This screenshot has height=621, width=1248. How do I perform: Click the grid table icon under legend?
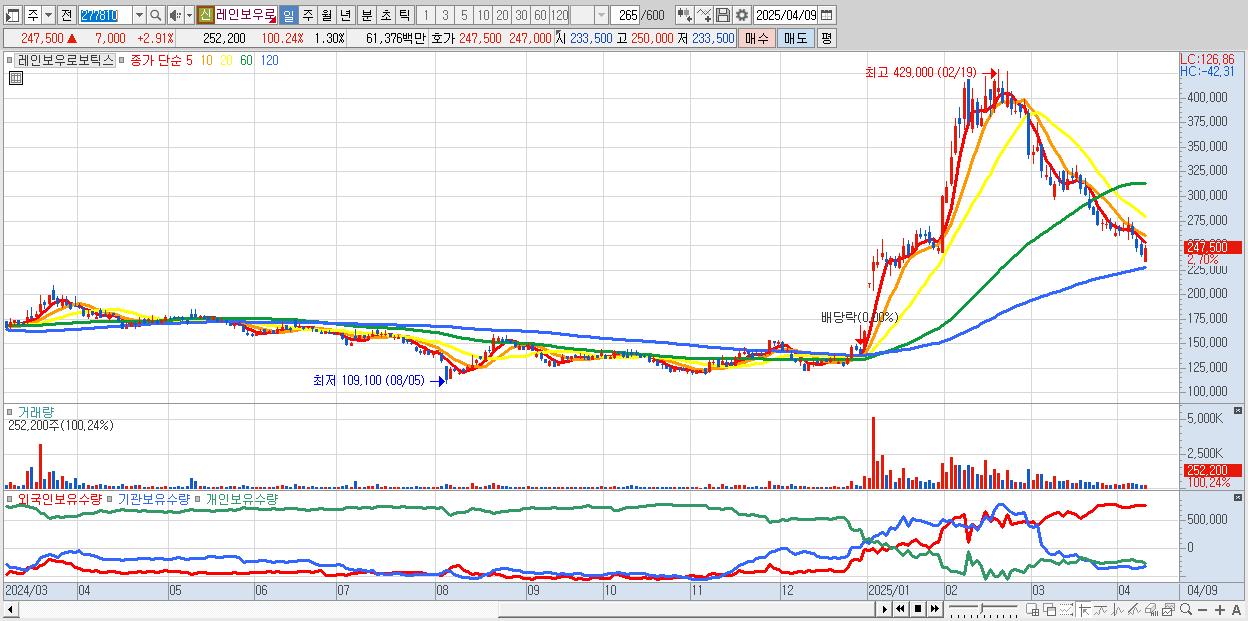(16, 79)
